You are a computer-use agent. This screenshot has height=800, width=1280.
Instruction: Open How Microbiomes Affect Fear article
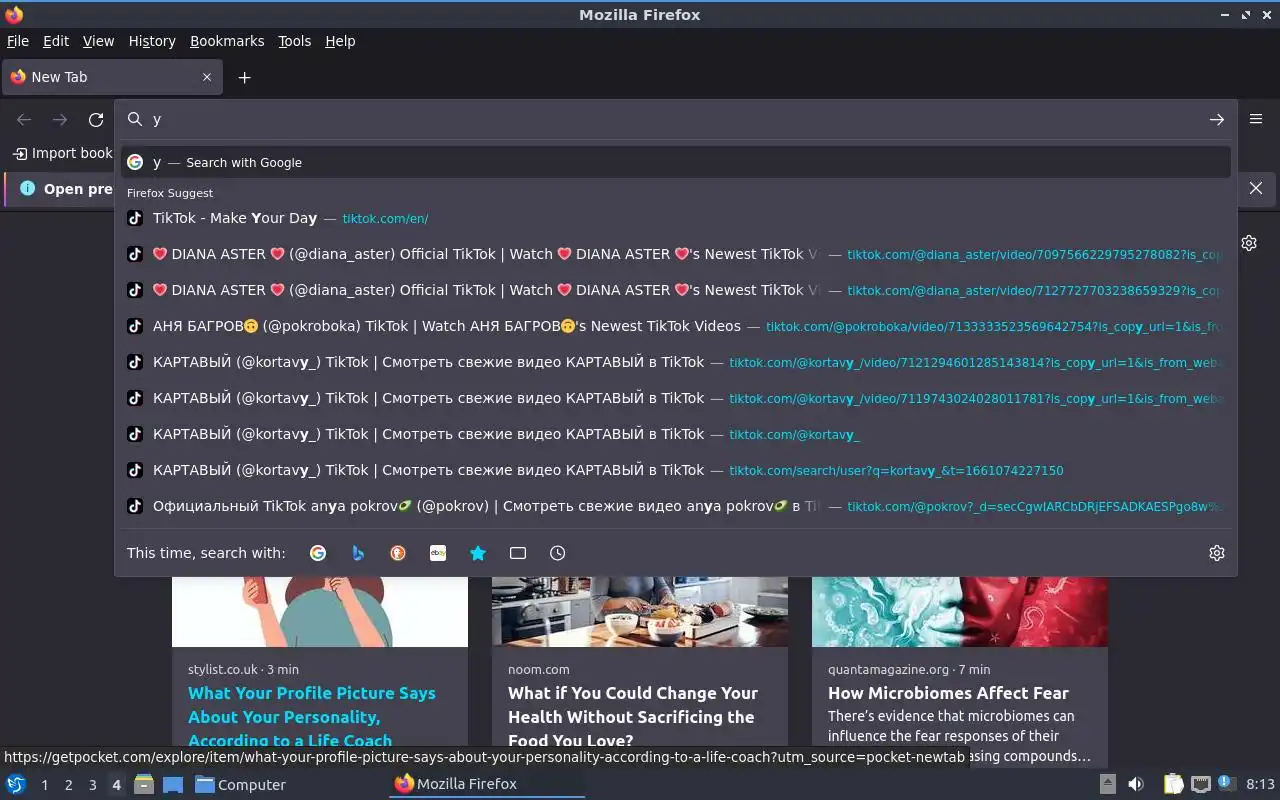948,693
